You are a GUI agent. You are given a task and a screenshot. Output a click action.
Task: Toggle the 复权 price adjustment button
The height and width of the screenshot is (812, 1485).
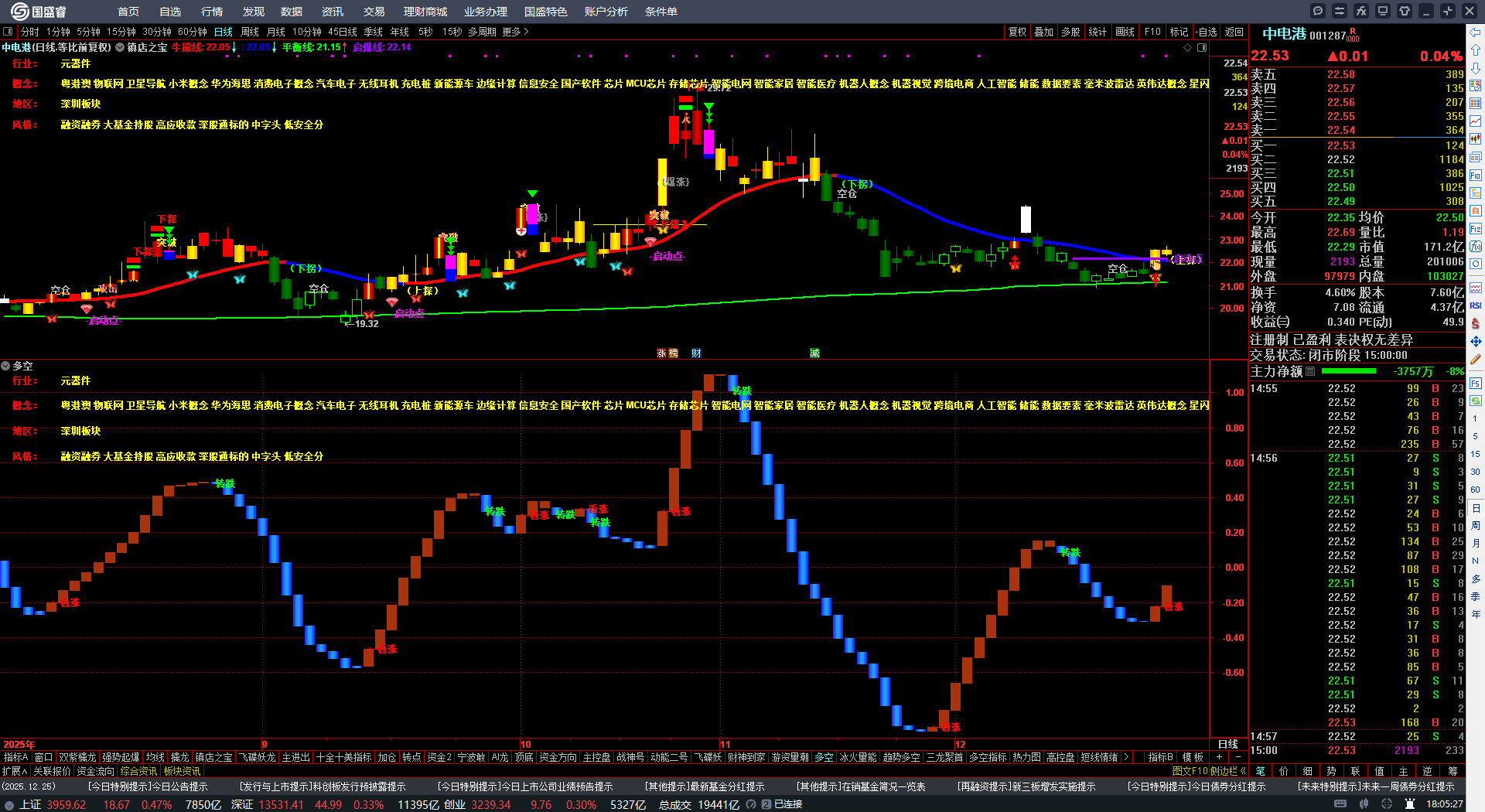click(1017, 32)
